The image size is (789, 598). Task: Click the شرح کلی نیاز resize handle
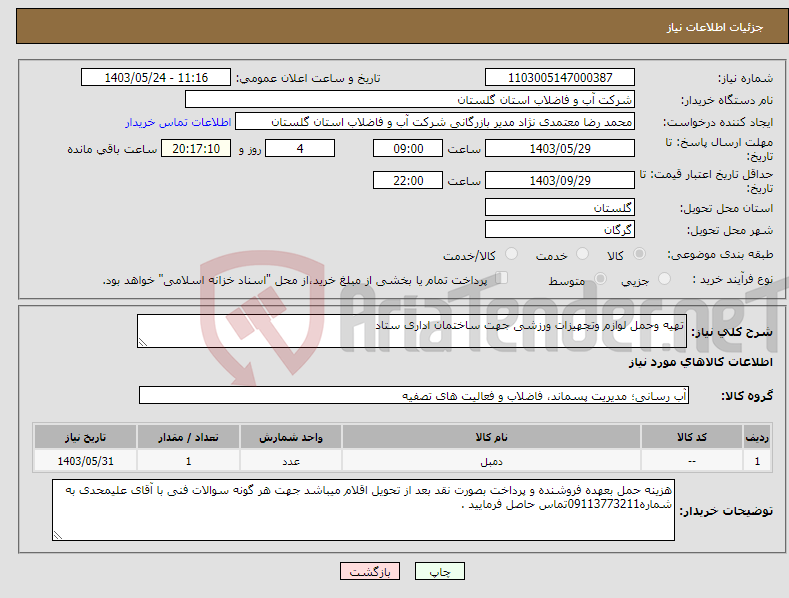pyautogui.click(x=143, y=342)
